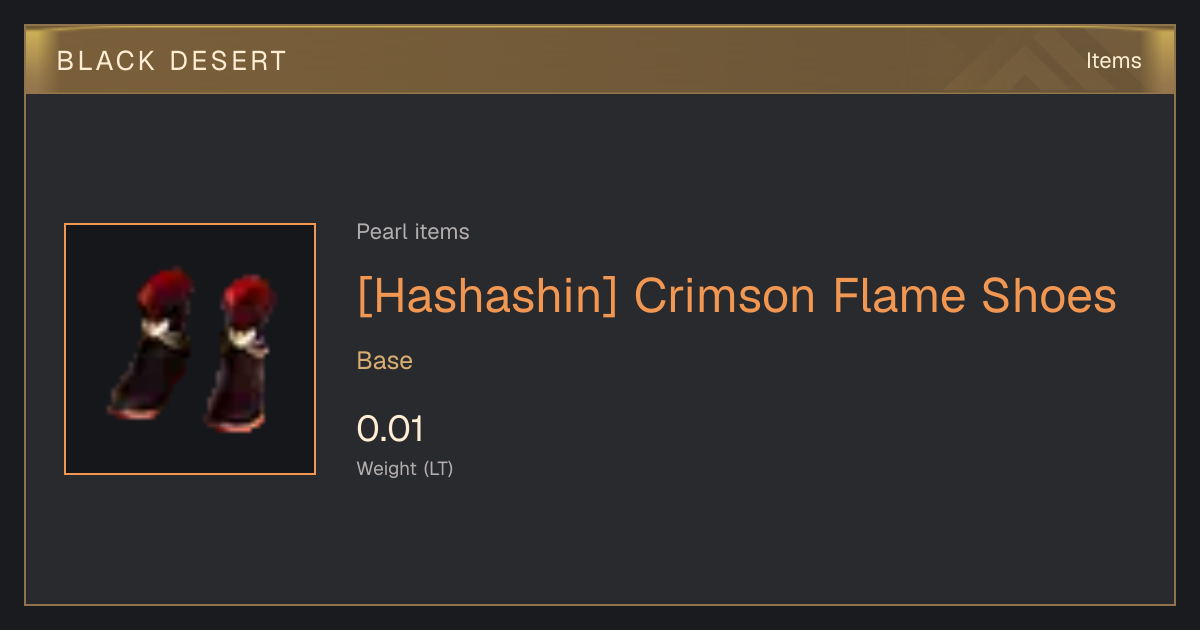
Task: Click the red flame tuft on the right shoe
Action: coord(248,298)
